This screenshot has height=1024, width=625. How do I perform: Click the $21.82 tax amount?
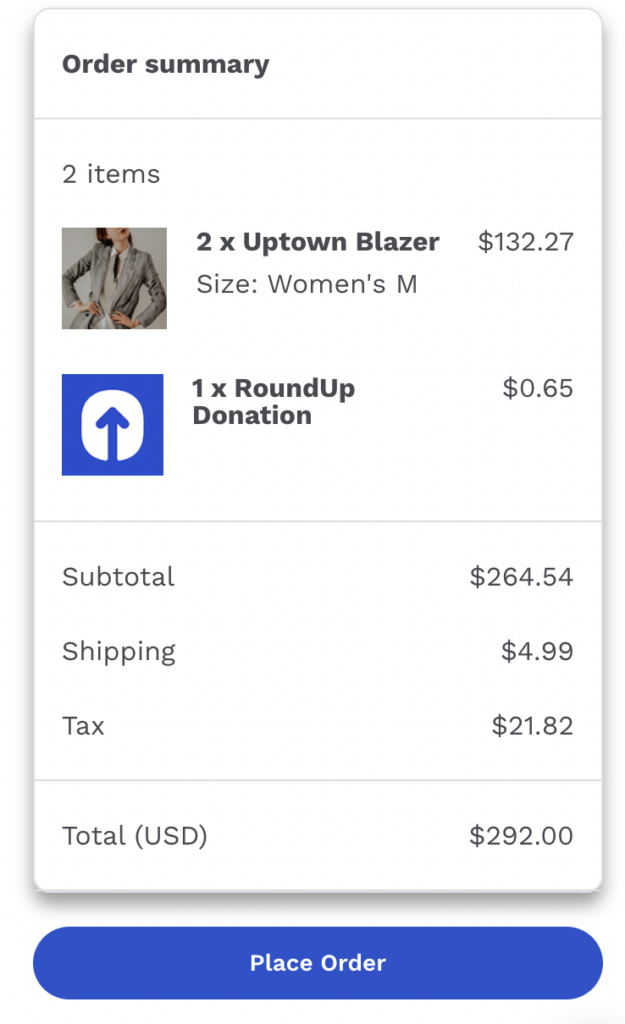click(x=532, y=726)
